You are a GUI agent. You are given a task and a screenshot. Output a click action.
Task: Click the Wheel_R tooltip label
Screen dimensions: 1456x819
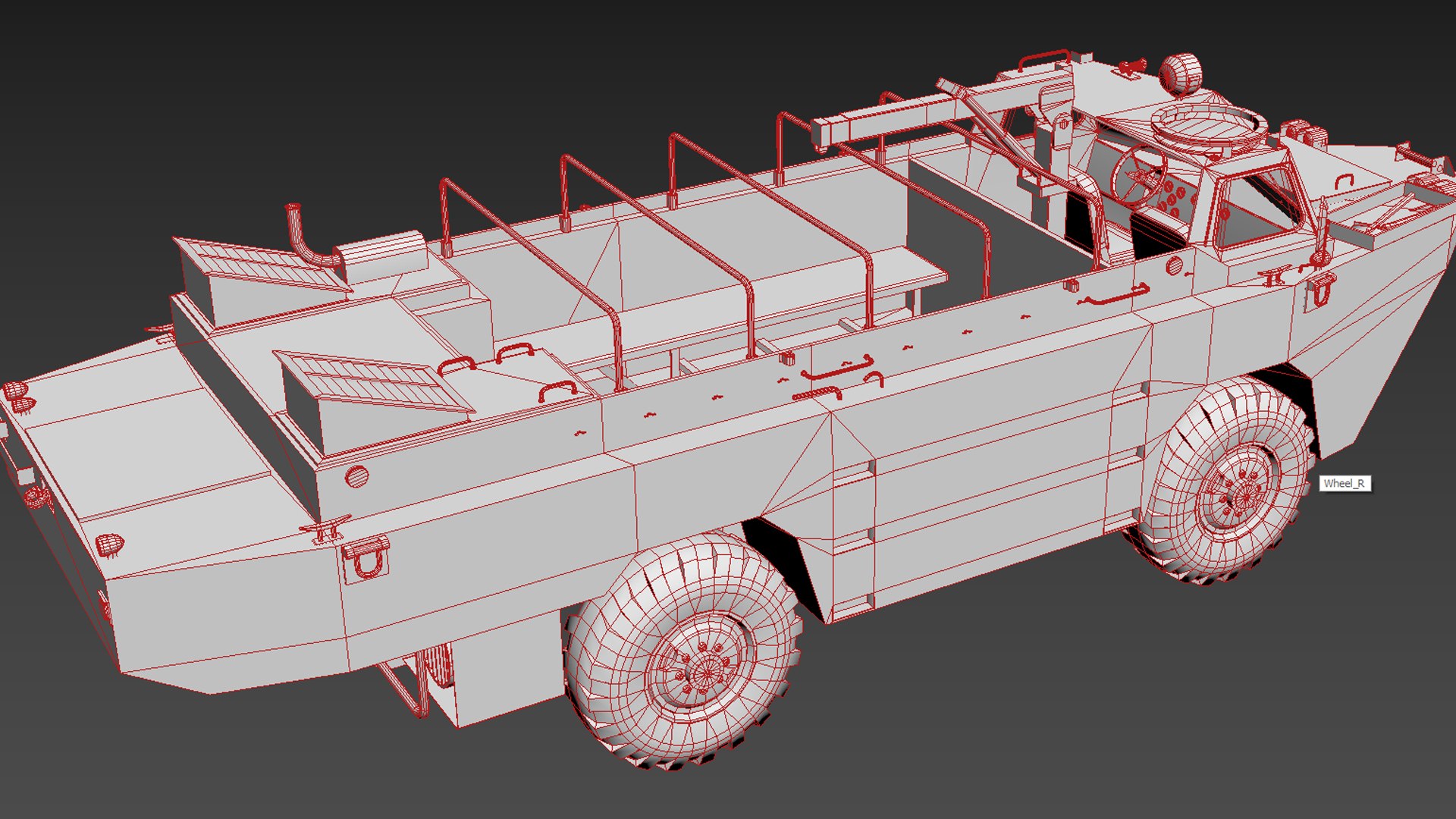coord(1345,483)
